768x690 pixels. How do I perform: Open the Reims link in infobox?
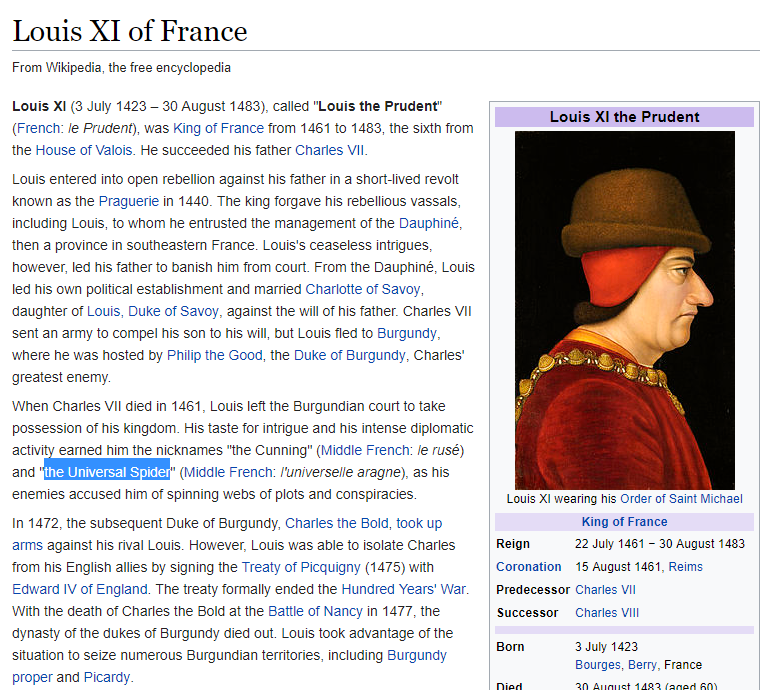(x=685, y=567)
